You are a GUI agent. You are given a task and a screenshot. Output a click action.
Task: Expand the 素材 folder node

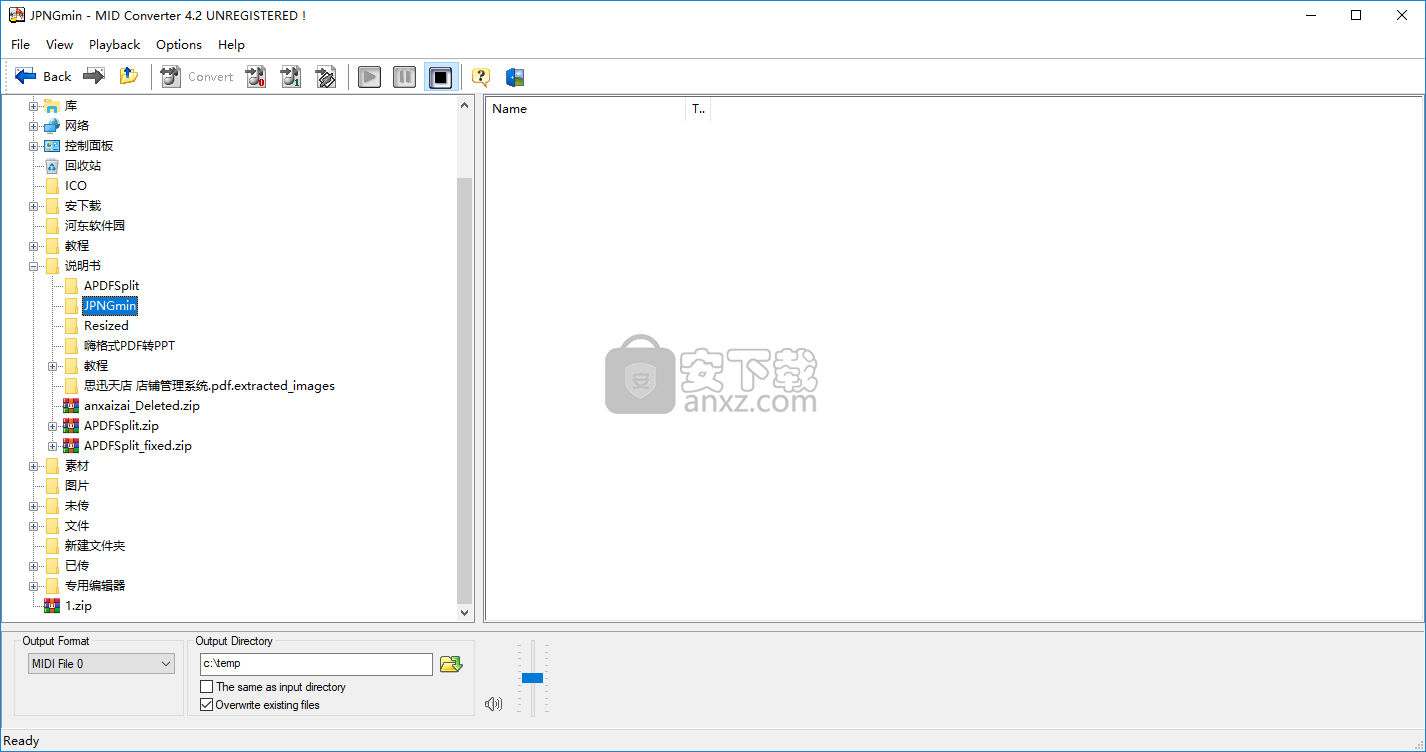[34, 466]
